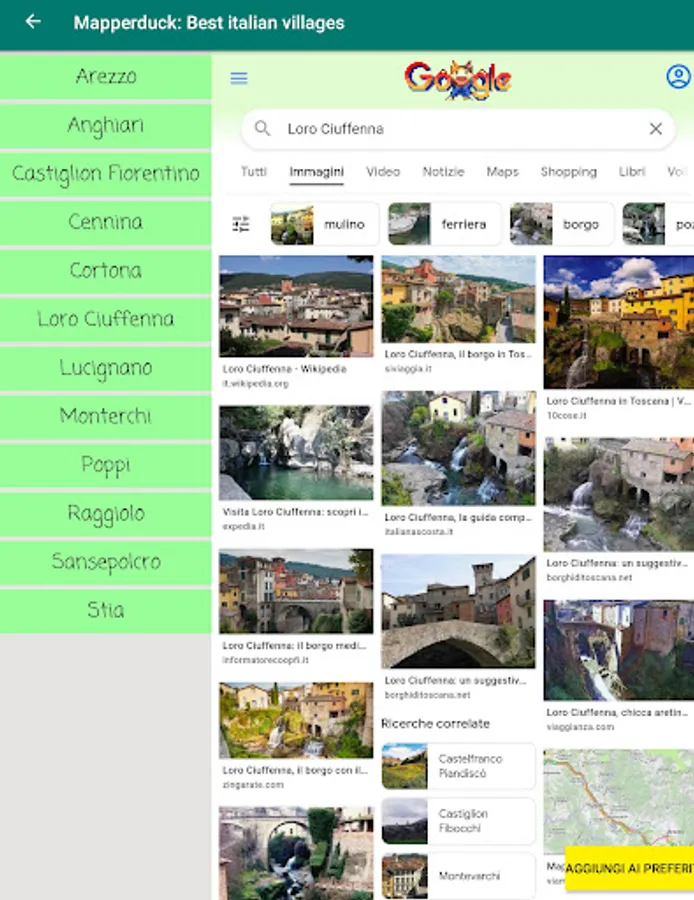Choose Anghiari in the village list
Image resolution: width=694 pixels, height=900 pixels.
pos(106,125)
